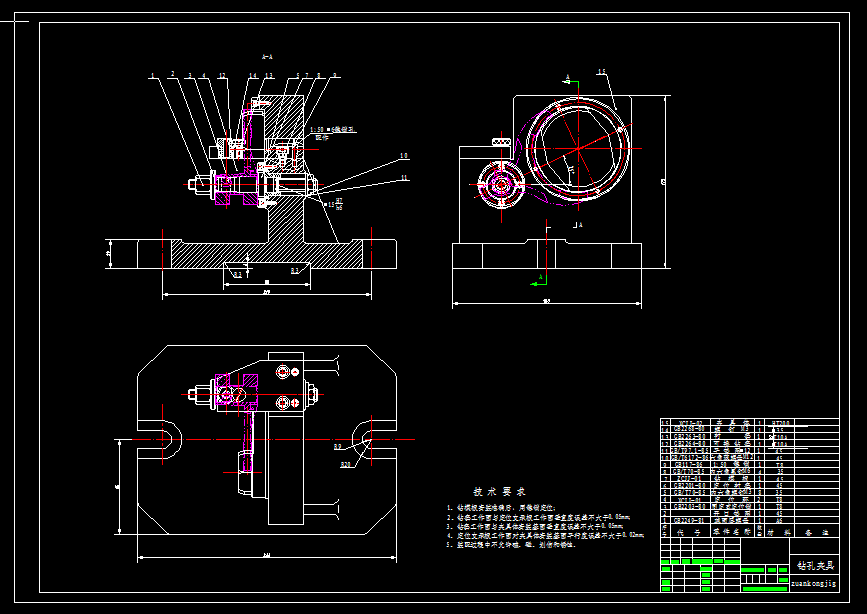Select the 'HT200' material cell

click(x=780, y=422)
